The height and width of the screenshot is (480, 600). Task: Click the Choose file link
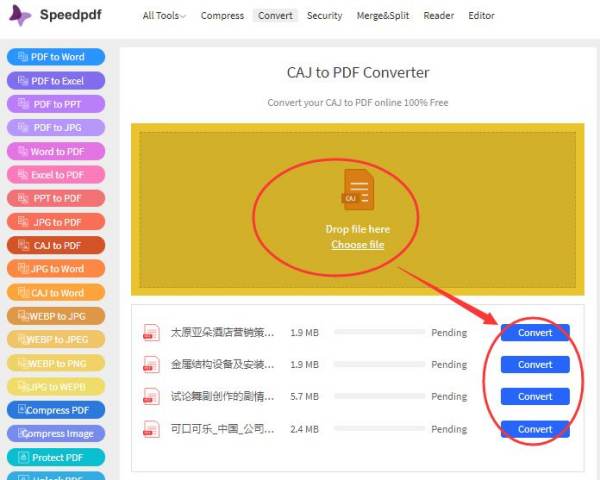(358, 245)
